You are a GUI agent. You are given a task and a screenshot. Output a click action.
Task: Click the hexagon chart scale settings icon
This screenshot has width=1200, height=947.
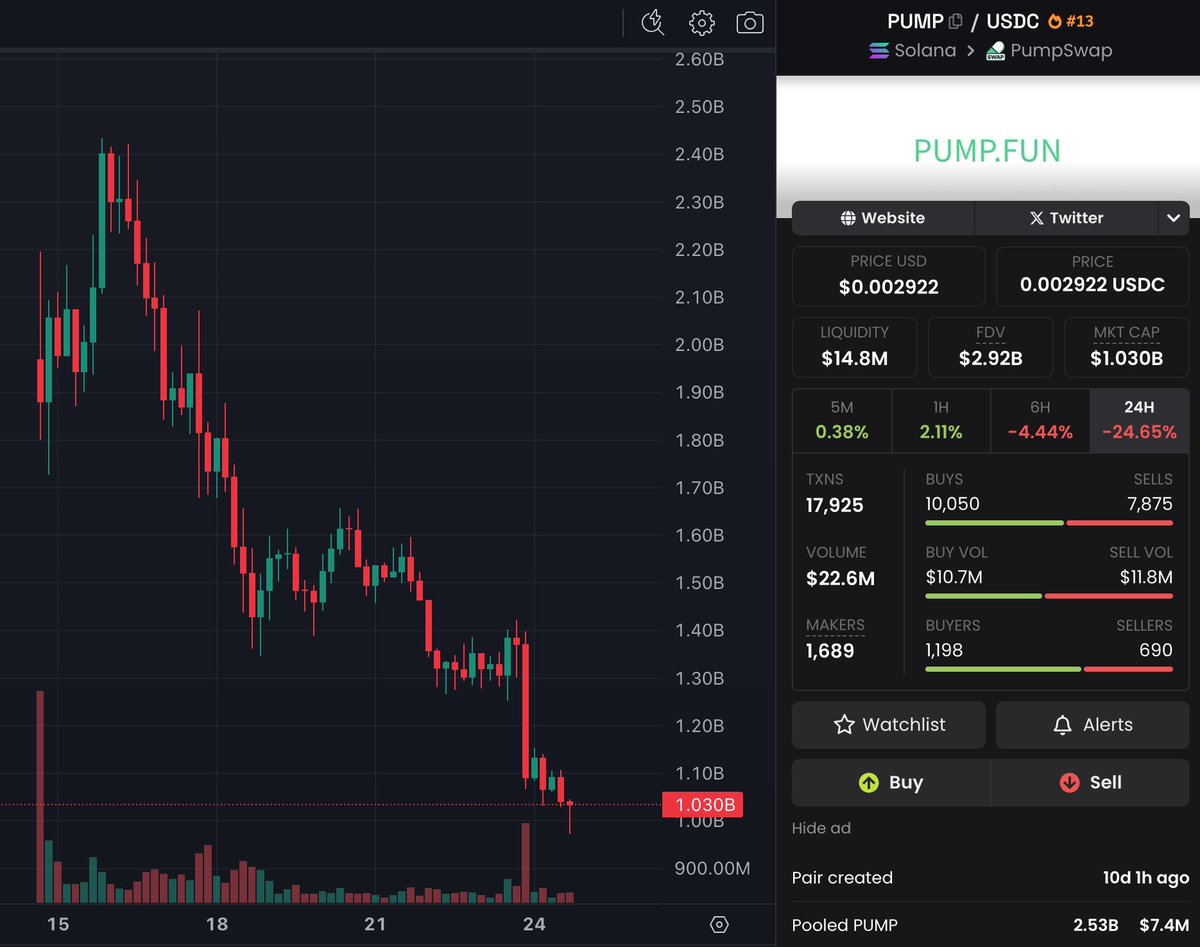719,924
